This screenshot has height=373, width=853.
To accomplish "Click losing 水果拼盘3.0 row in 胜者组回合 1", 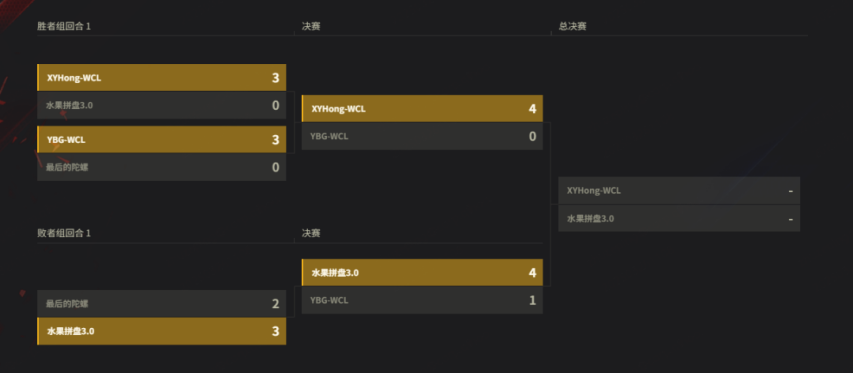I will point(162,105).
